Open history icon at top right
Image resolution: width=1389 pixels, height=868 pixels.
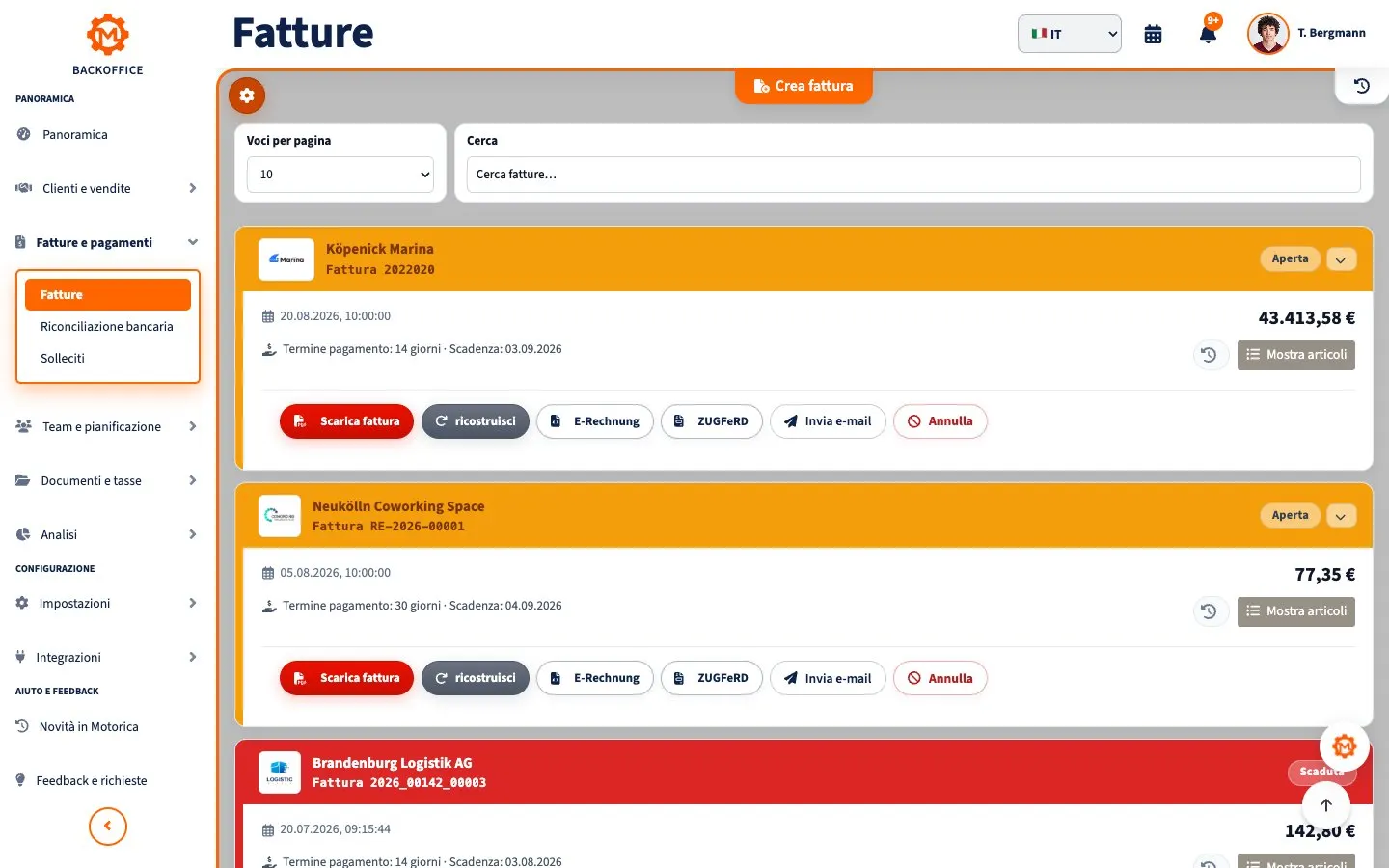tap(1362, 86)
